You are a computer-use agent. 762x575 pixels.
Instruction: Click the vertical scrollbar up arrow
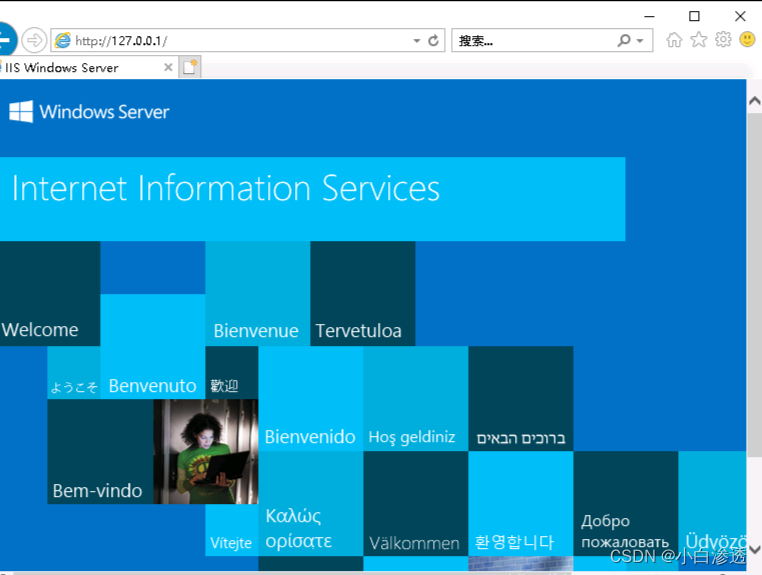click(x=754, y=101)
